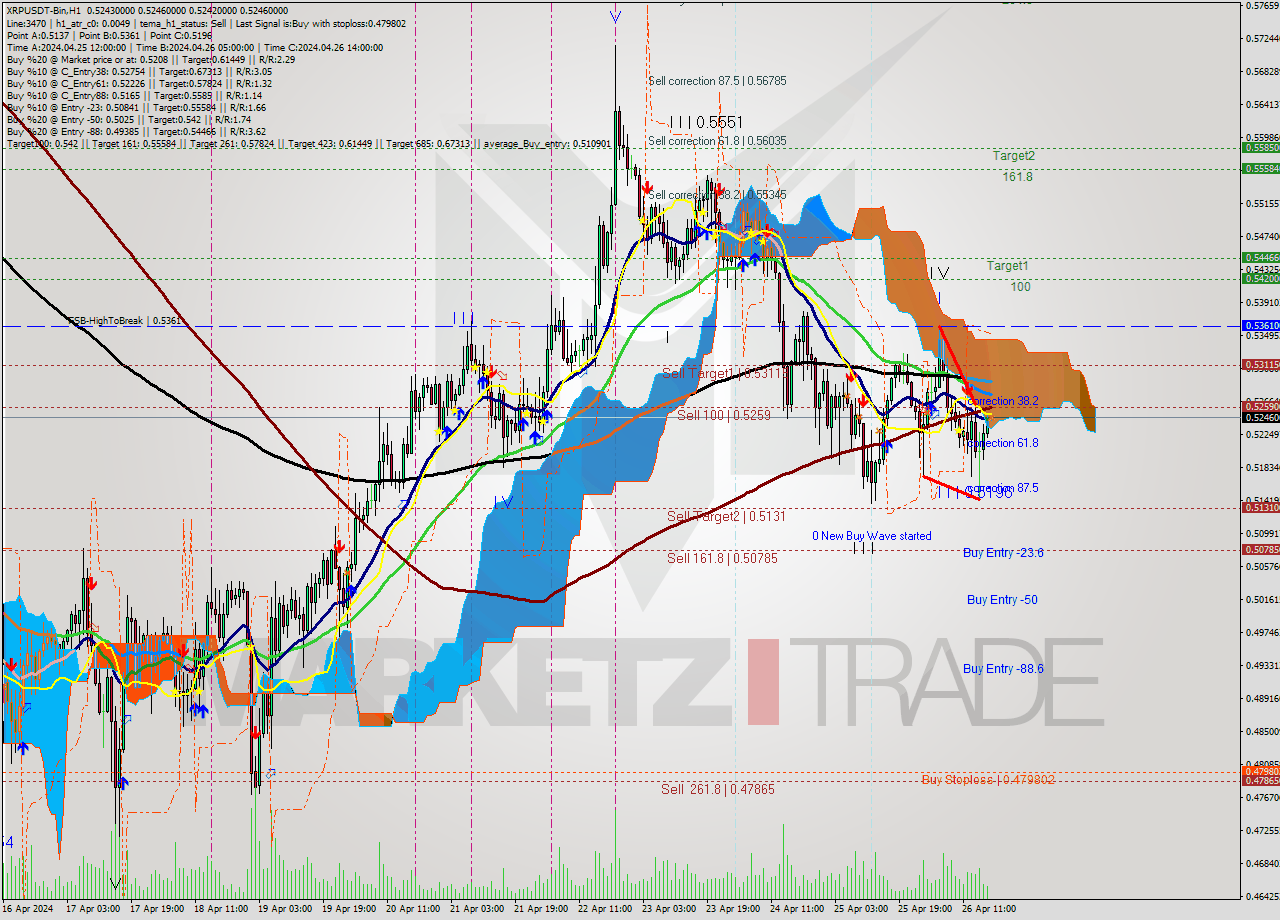The height and width of the screenshot is (920, 1280).
Task: Click the 'Sell correction 38.2 | 0.55345' label
Action: 717,195
